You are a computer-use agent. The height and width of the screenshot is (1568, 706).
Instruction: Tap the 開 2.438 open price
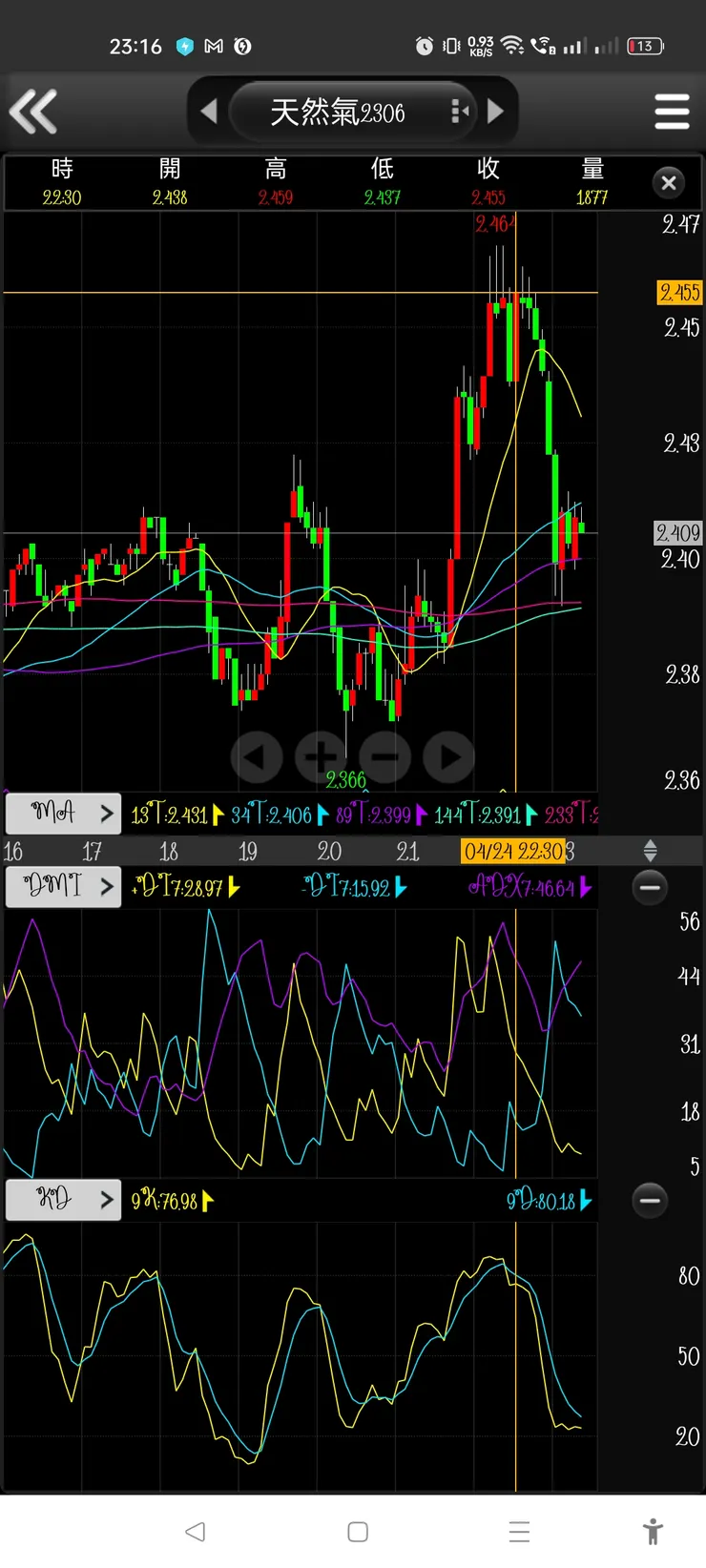click(x=170, y=182)
